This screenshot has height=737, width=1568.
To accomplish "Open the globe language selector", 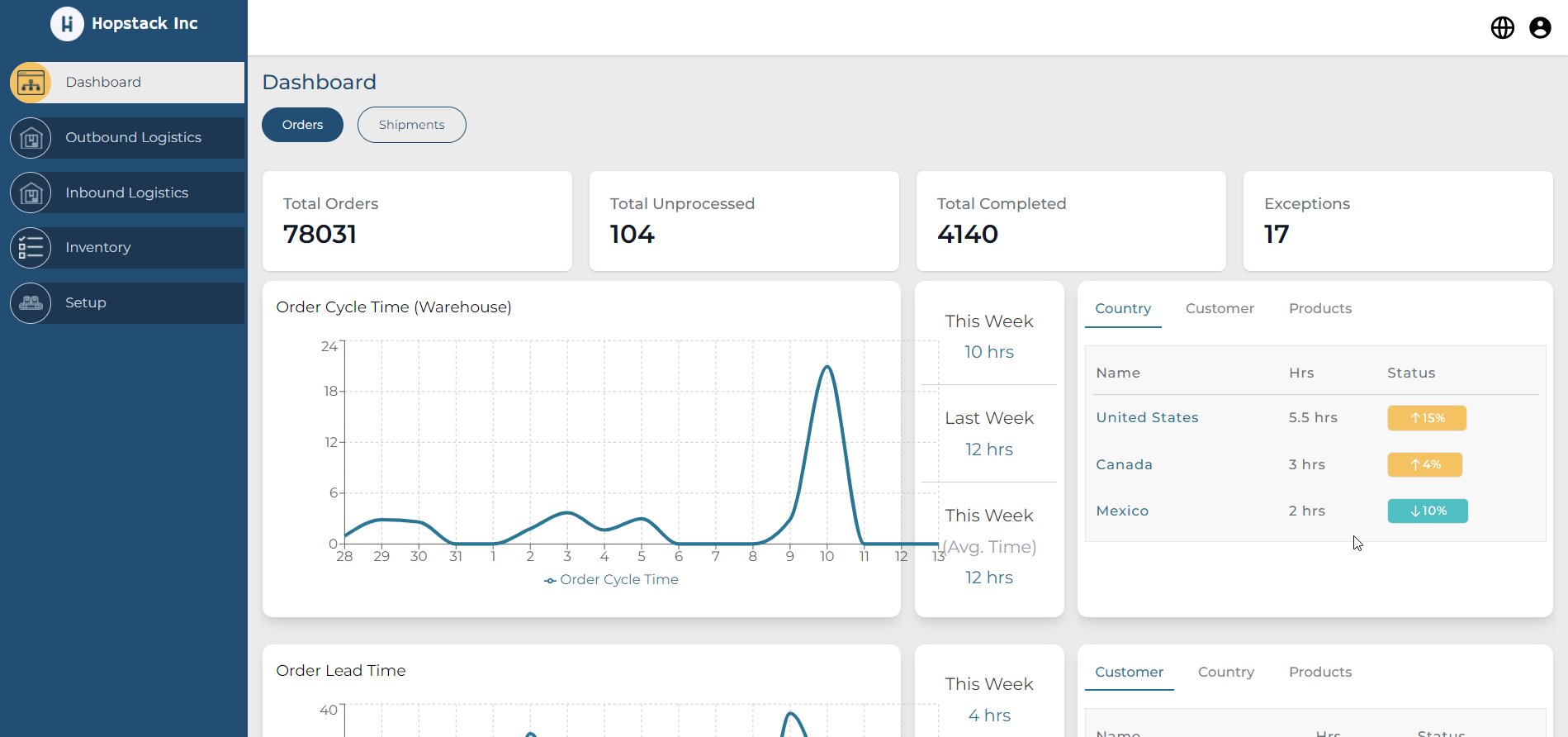I will [1502, 28].
